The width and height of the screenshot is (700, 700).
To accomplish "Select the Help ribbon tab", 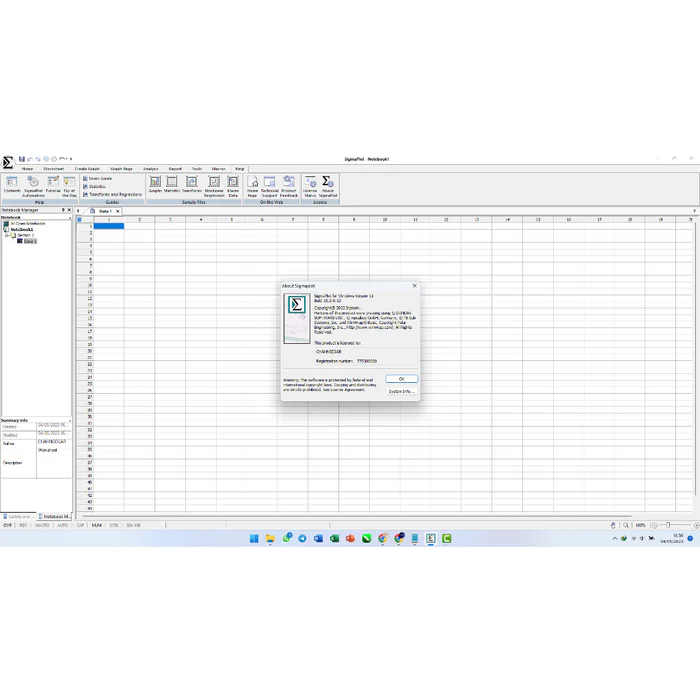I will pos(240,169).
